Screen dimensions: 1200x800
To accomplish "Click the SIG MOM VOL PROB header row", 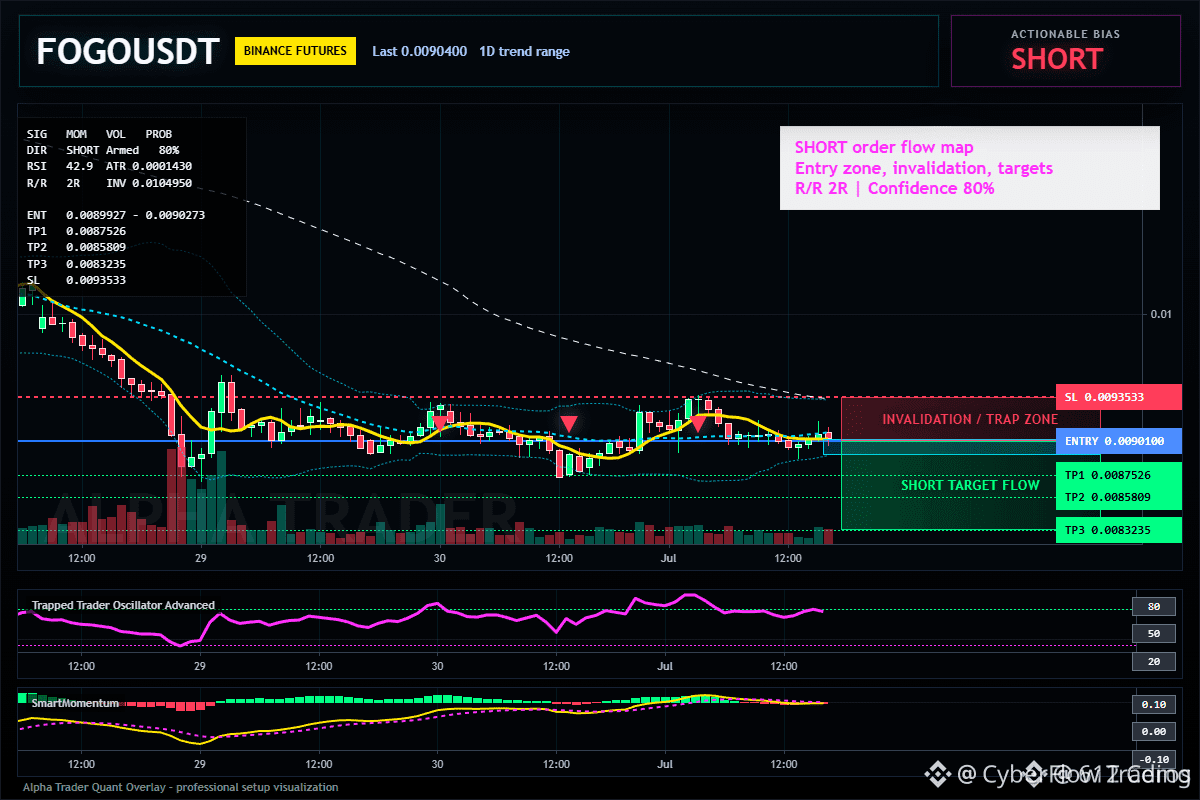I will [x=99, y=133].
